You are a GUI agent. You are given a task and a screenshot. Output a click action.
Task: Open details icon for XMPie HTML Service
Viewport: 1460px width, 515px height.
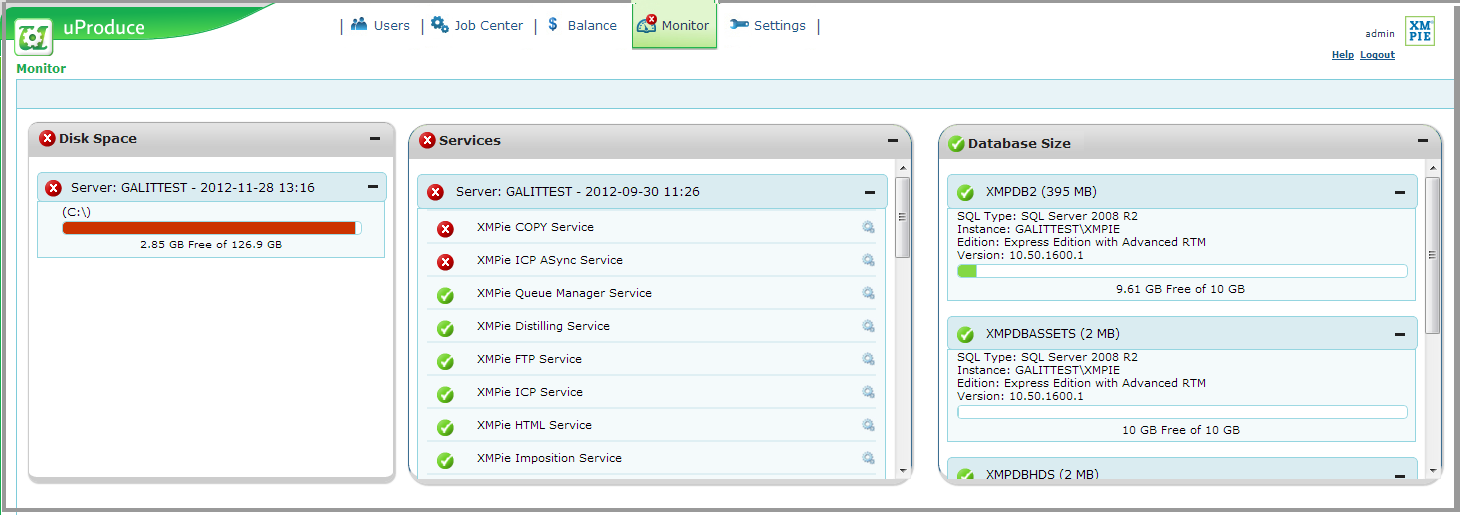pyautogui.click(x=869, y=425)
